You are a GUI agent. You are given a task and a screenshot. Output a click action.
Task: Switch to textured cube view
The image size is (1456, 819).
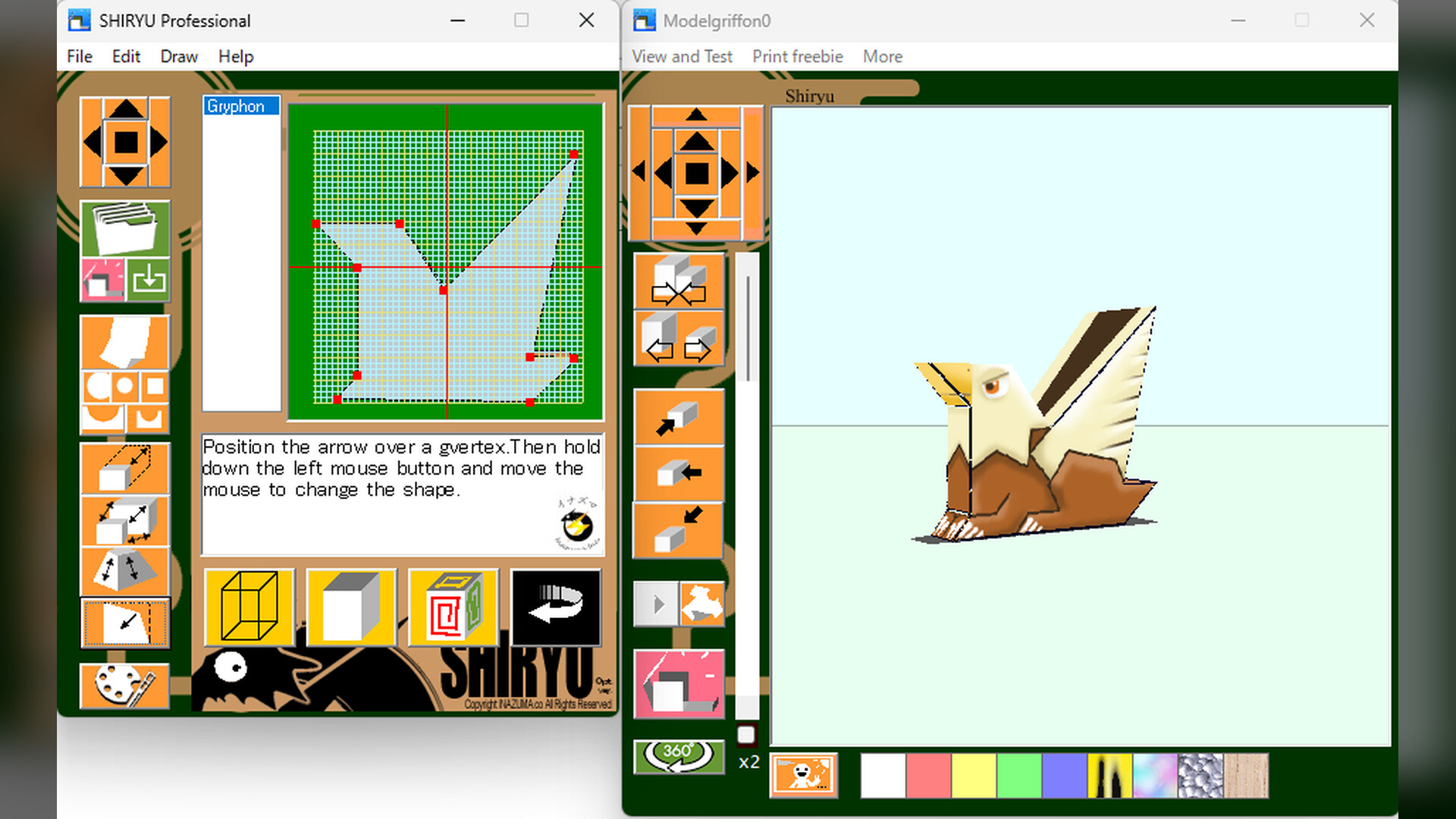pyautogui.click(x=453, y=607)
